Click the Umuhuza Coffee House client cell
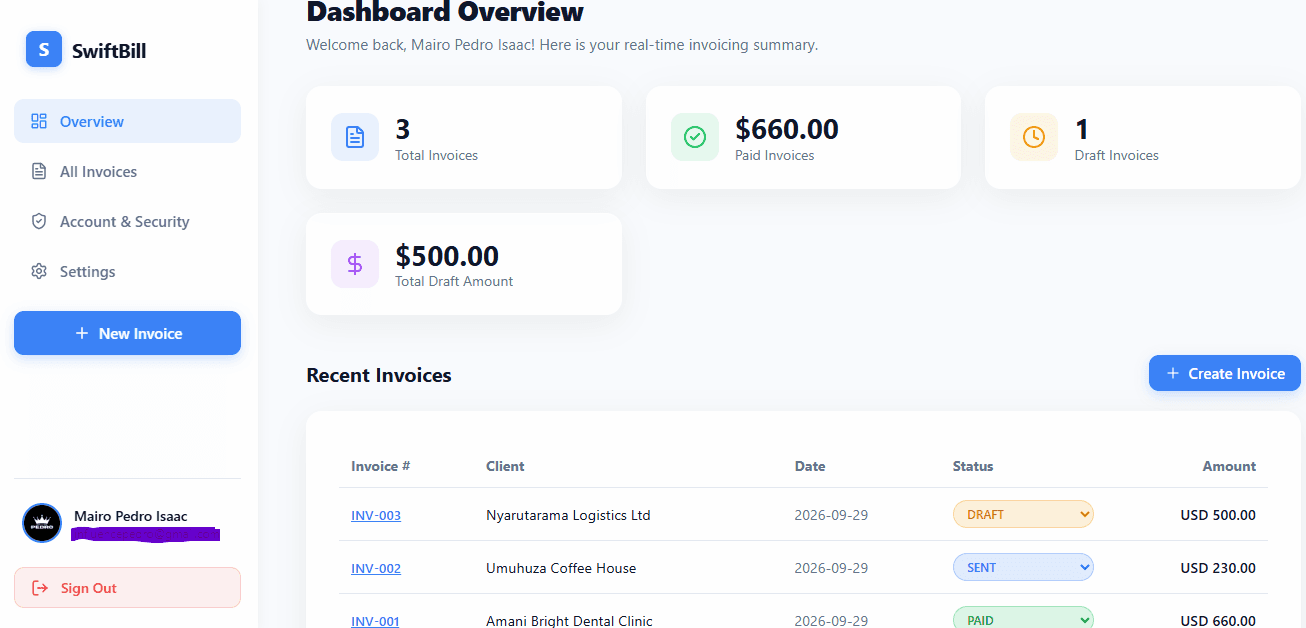Image resolution: width=1306 pixels, height=628 pixels. (x=561, y=568)
